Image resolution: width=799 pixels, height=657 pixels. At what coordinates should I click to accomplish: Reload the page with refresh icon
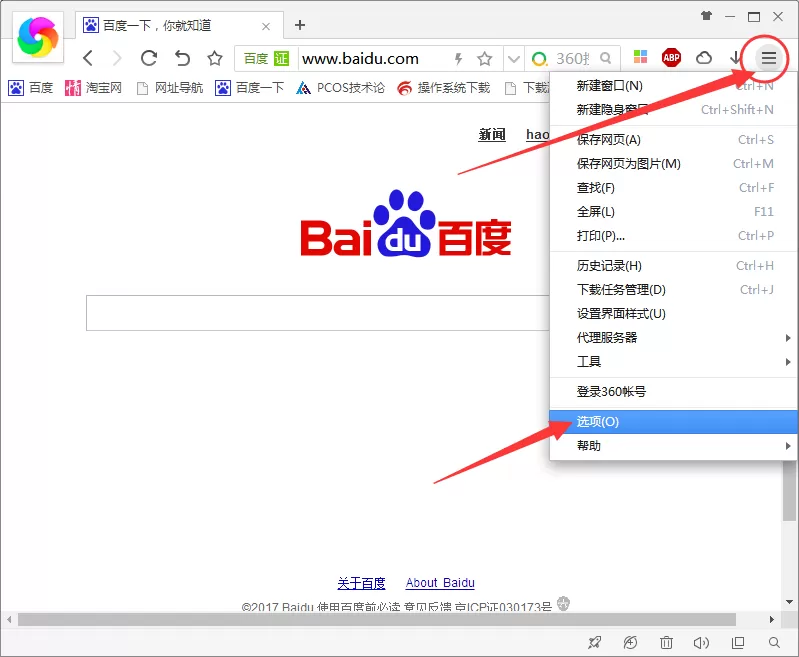tap(149, 58)
